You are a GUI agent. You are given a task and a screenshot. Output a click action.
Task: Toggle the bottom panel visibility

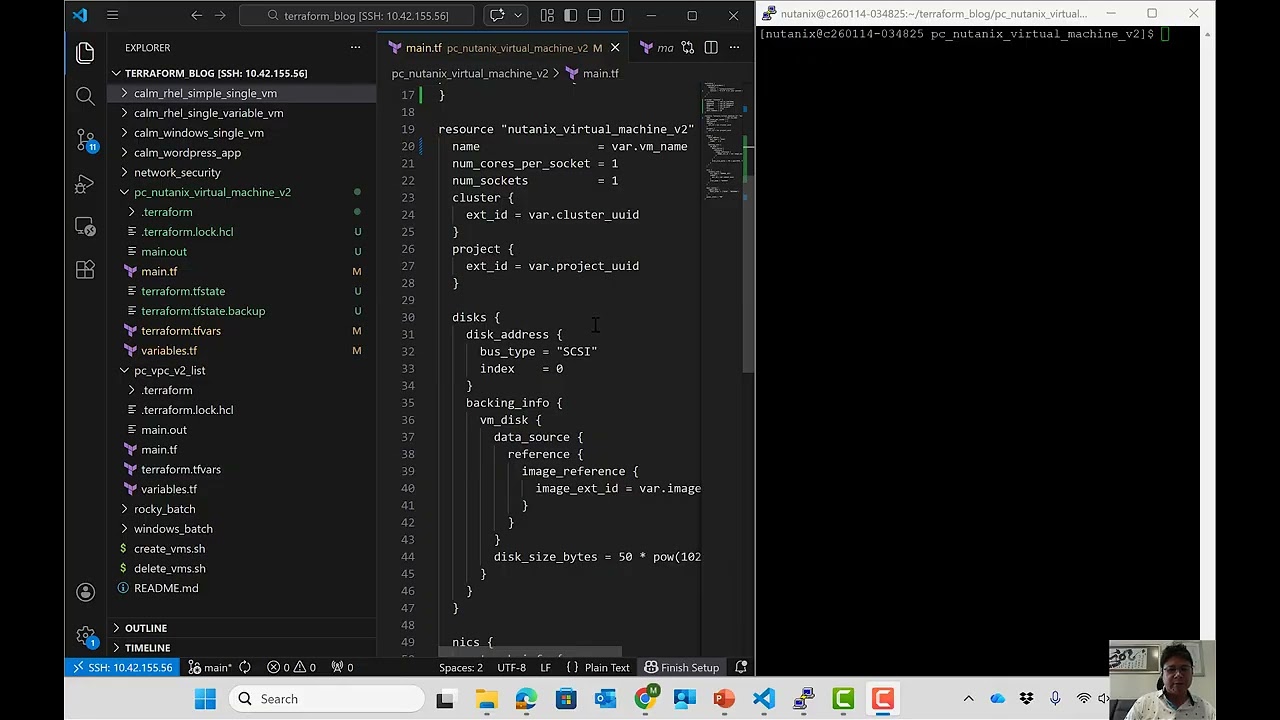pyautogui.click(x=594, y=15)
